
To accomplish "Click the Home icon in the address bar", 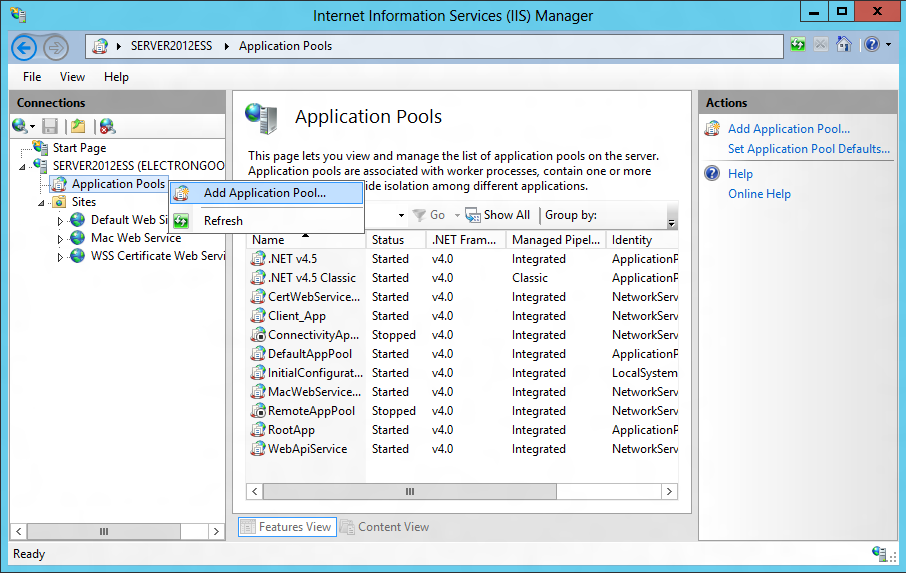I will point(844,44).
